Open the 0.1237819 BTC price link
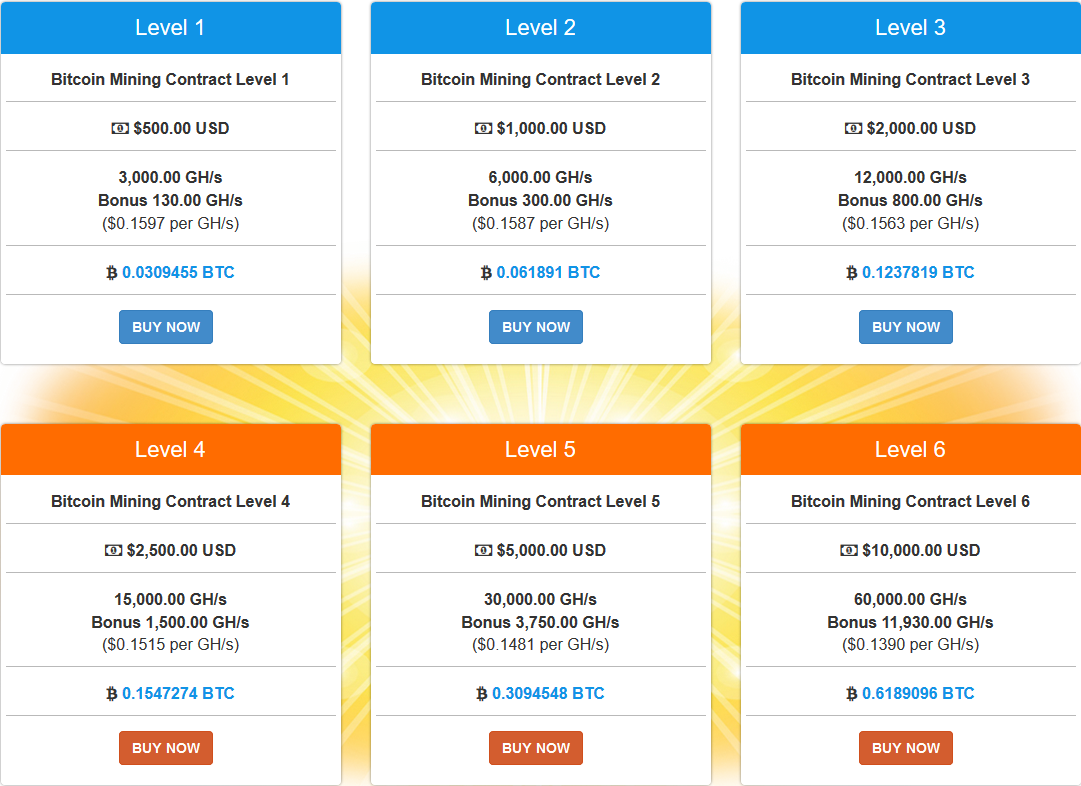This screenshot has width=1081, height=786. point(918,272)
